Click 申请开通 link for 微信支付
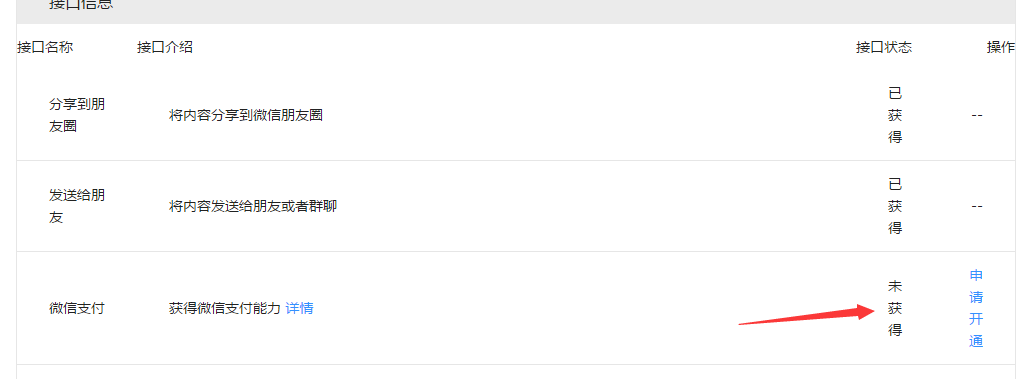Screen dimensions: 1030x379 [x=976, y=308]
